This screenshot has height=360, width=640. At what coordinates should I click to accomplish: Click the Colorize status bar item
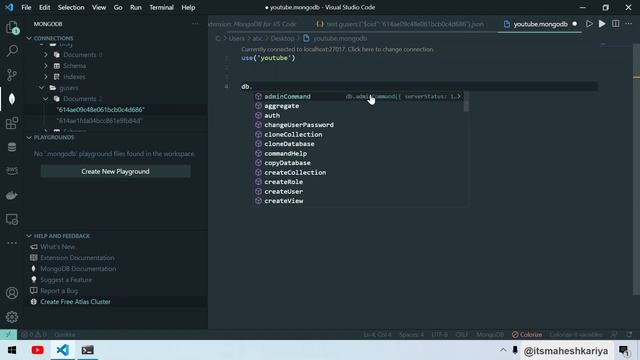coord(527,334)
